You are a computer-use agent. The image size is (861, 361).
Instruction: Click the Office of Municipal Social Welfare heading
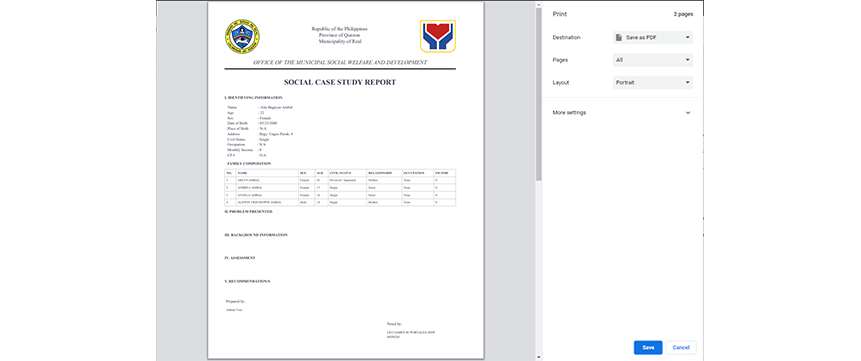pyautogui.click(x=340, y=63)
